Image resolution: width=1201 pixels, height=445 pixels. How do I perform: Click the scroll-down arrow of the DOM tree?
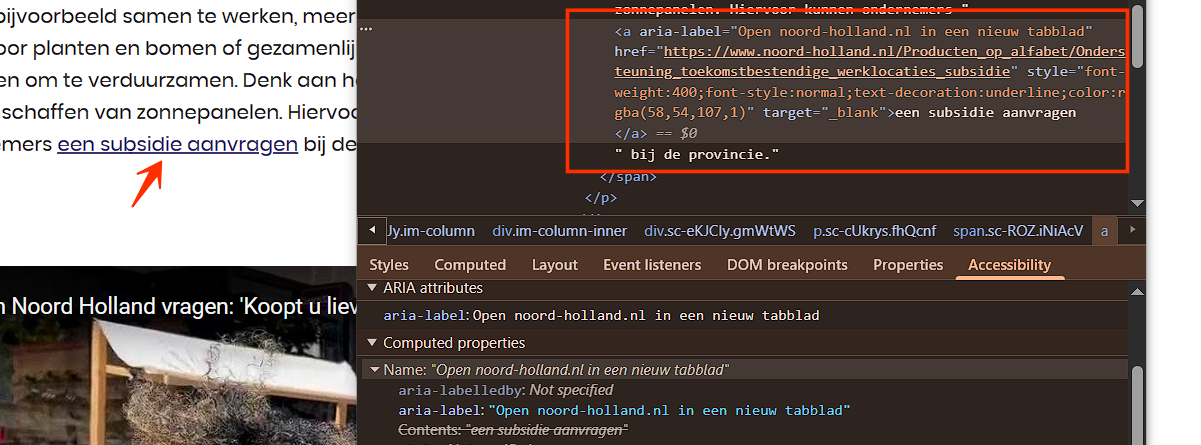click(x=1137, y=203)
